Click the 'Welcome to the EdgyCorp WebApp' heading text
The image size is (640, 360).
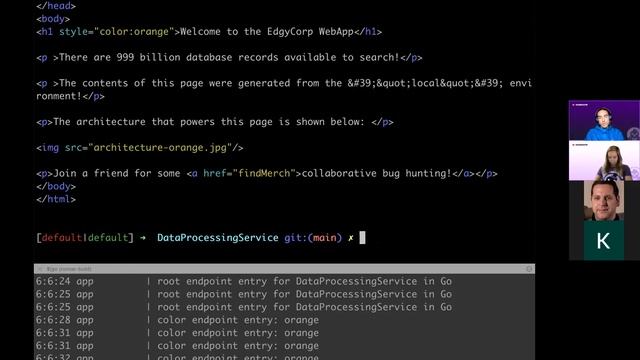click(x=267, y=31)
